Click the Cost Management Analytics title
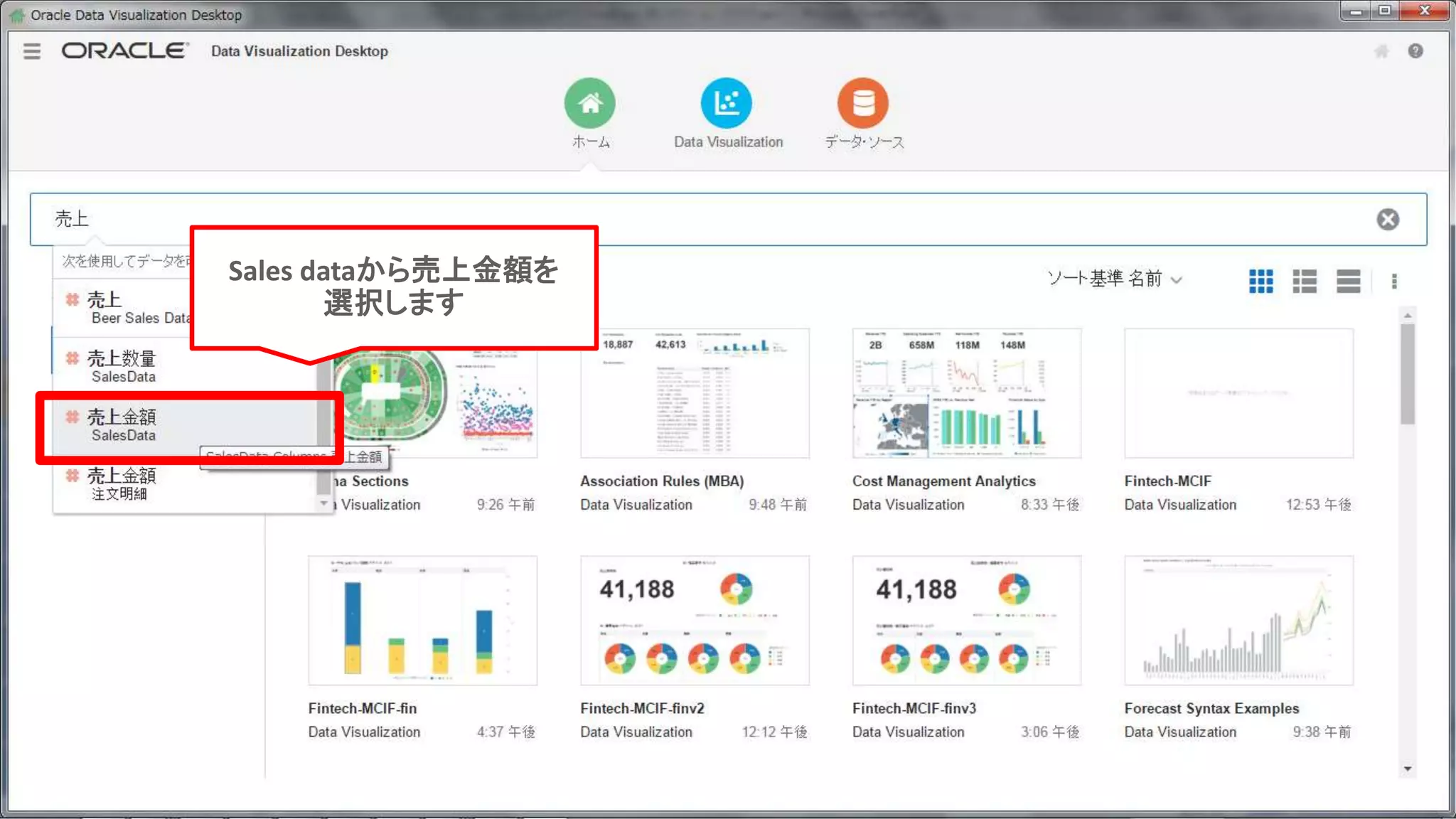The height and width of the screenshot is (819, 1456). coord(944,481)
